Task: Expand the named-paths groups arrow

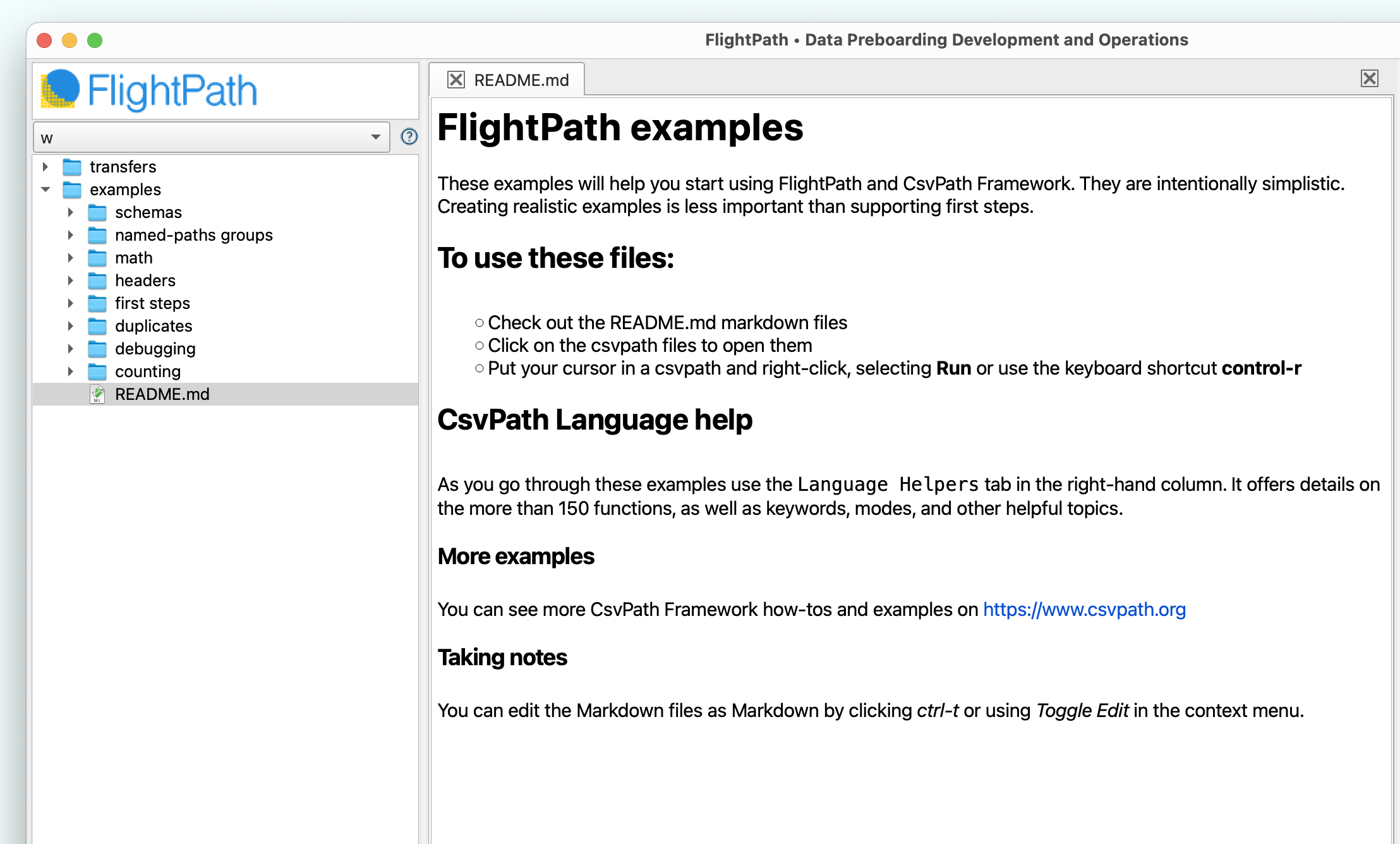Action: coord(70,235)
